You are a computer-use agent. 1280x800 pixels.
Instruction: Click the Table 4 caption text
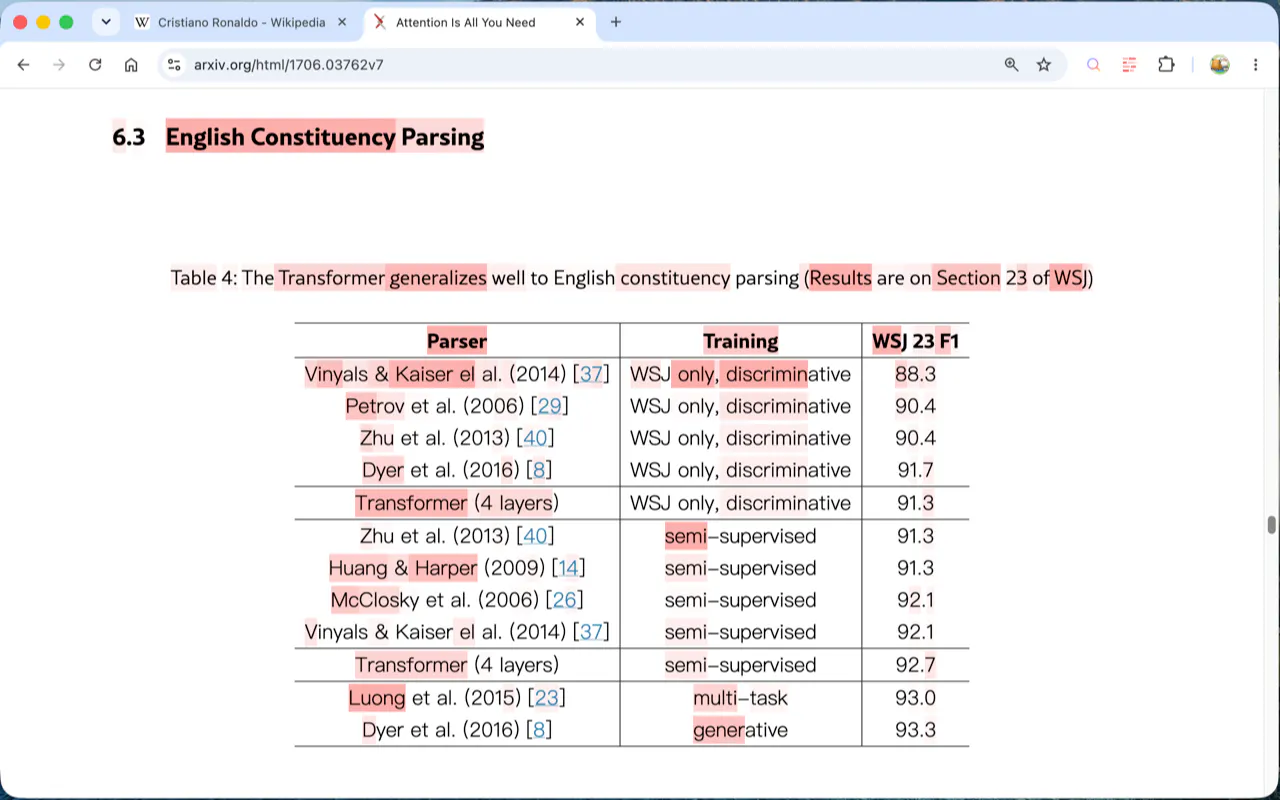point(631,278)
